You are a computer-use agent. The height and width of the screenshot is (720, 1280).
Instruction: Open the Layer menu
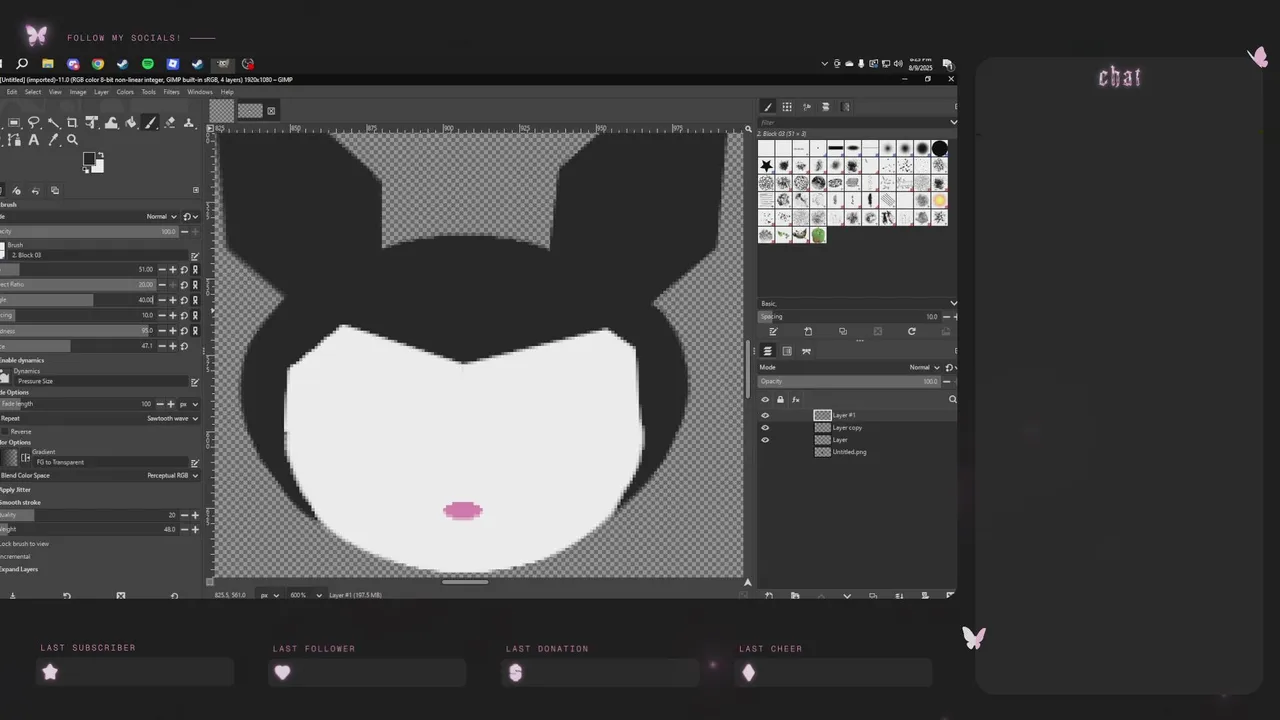coord(101,92)
